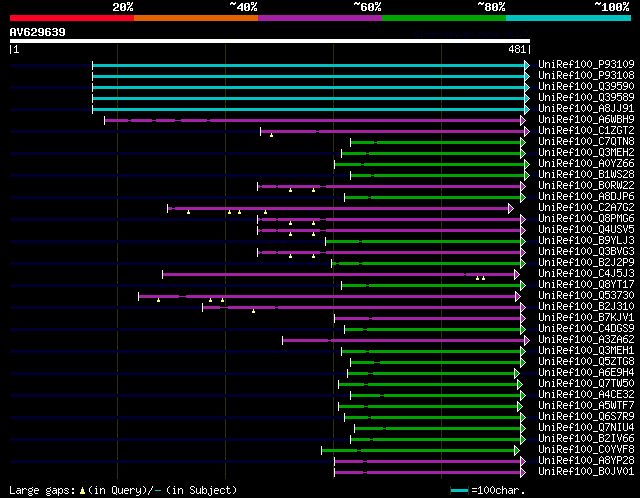Click the yellow gap marker under UniRef100_C1ZGT2
This screenshot has width=640, height=498.
271,135
